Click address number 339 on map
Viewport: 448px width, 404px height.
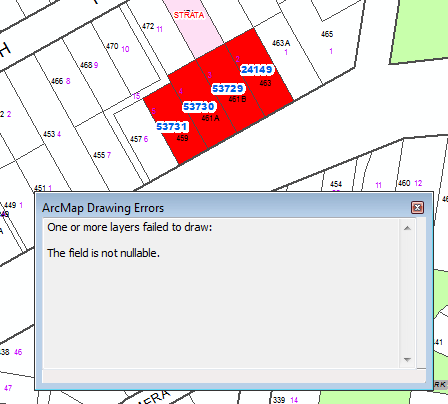click(279, 400)
